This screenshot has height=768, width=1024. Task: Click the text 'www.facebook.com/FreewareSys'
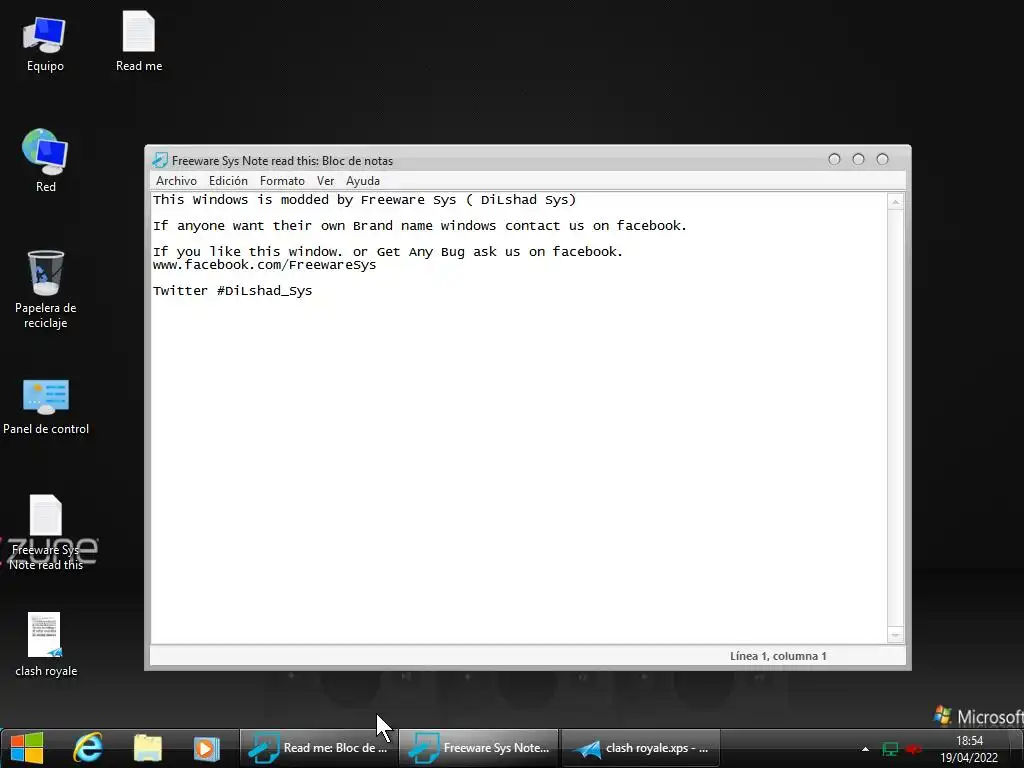pyautogui.click(x=264, y=264)
